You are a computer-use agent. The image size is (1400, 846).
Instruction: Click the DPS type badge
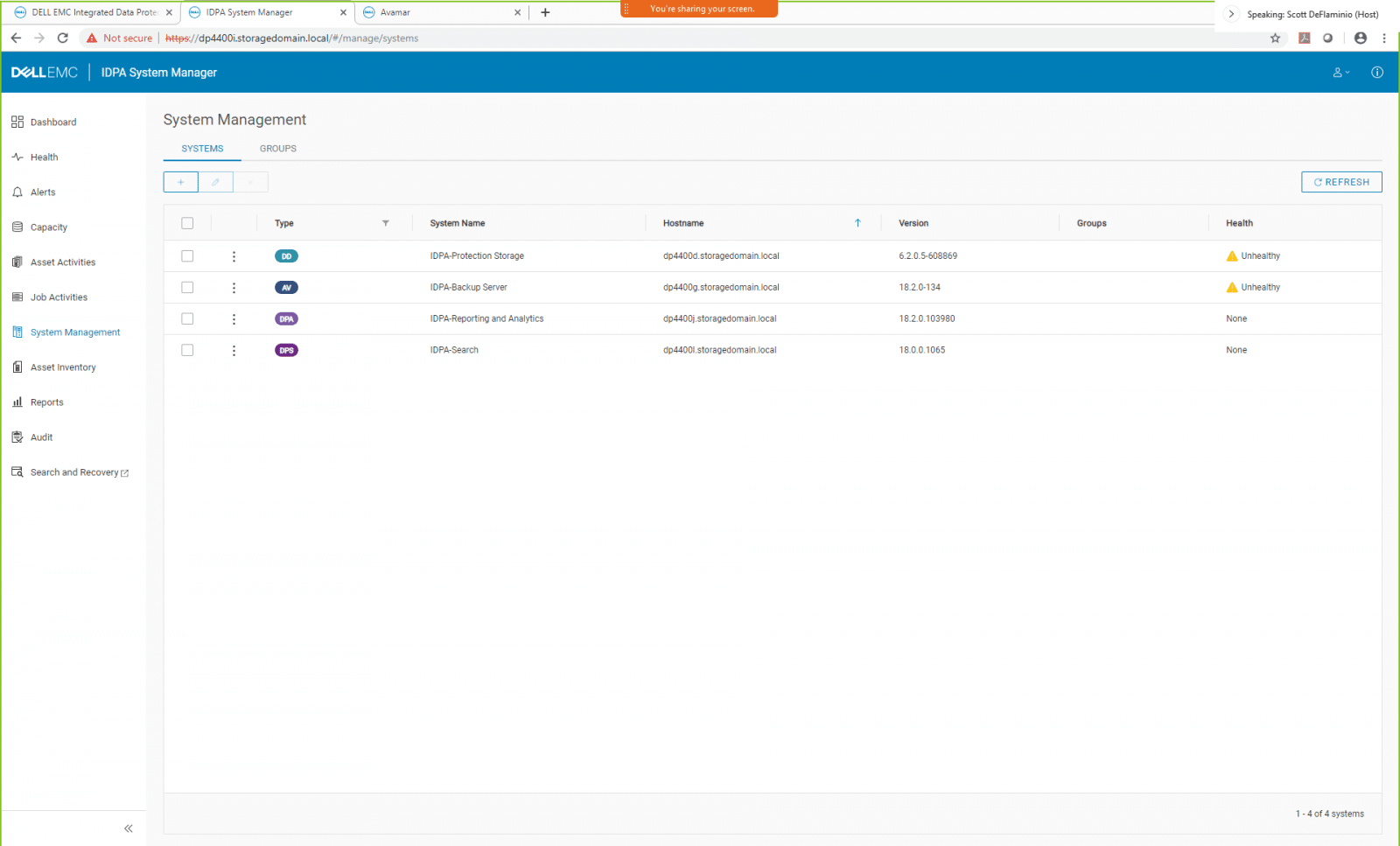(286, 350)
